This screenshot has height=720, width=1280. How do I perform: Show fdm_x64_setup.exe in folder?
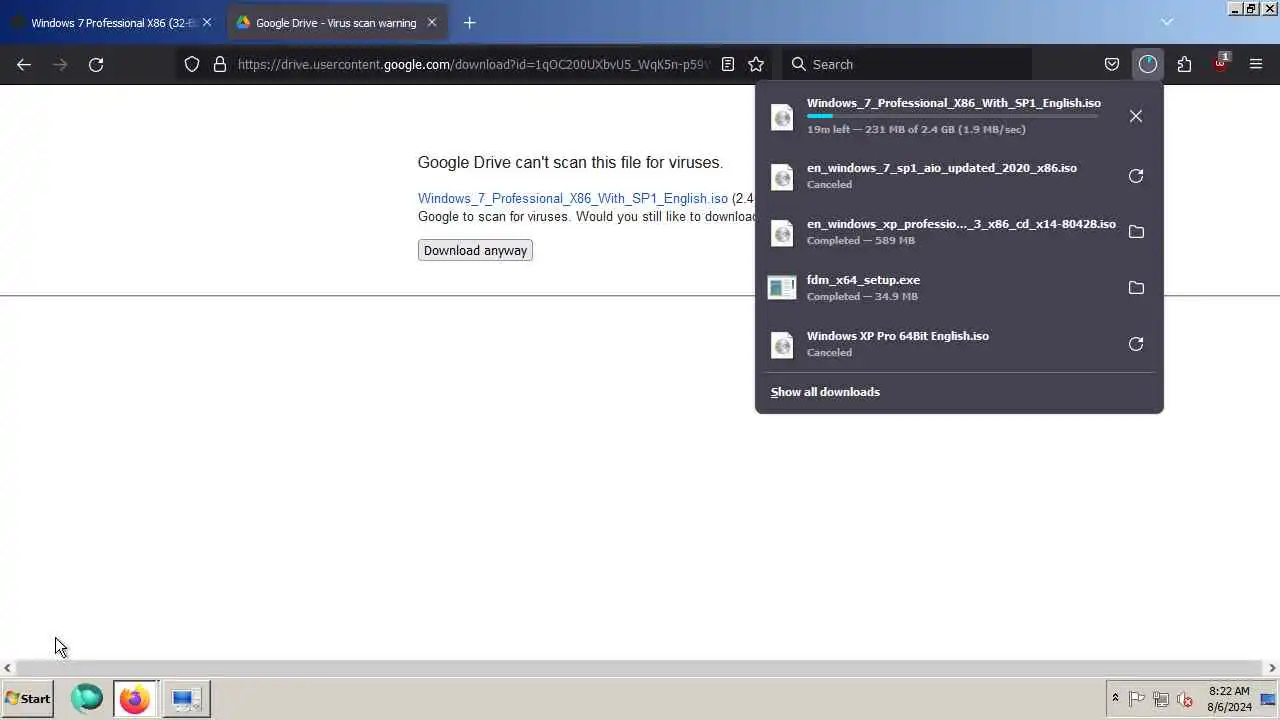[x=1136, y=288]
